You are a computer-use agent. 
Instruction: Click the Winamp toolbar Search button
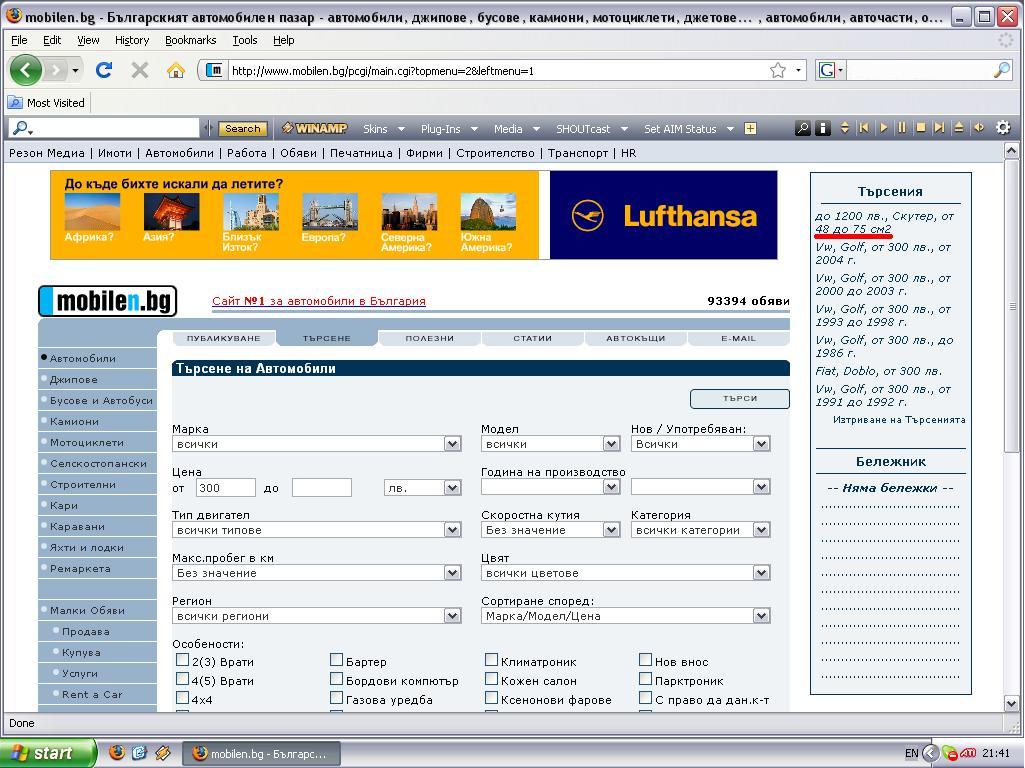[x=243, y=129]
